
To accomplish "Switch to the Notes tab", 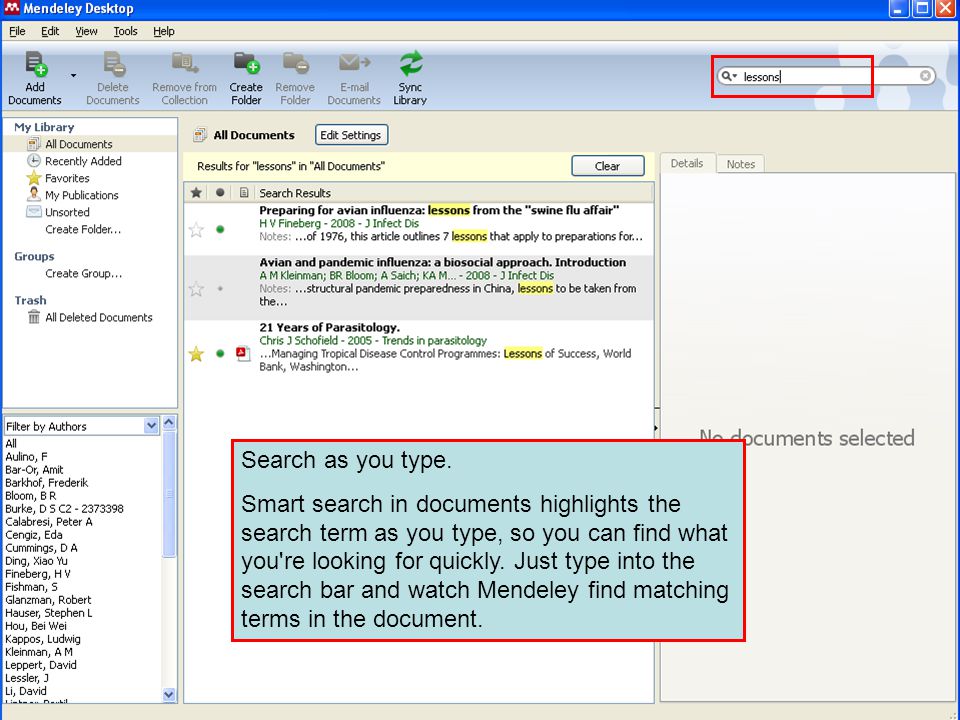I will click(x=741, y=164).
